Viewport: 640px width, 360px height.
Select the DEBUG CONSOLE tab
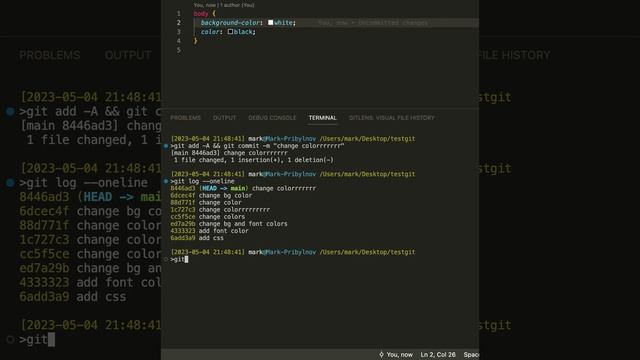tap(272, 118)
